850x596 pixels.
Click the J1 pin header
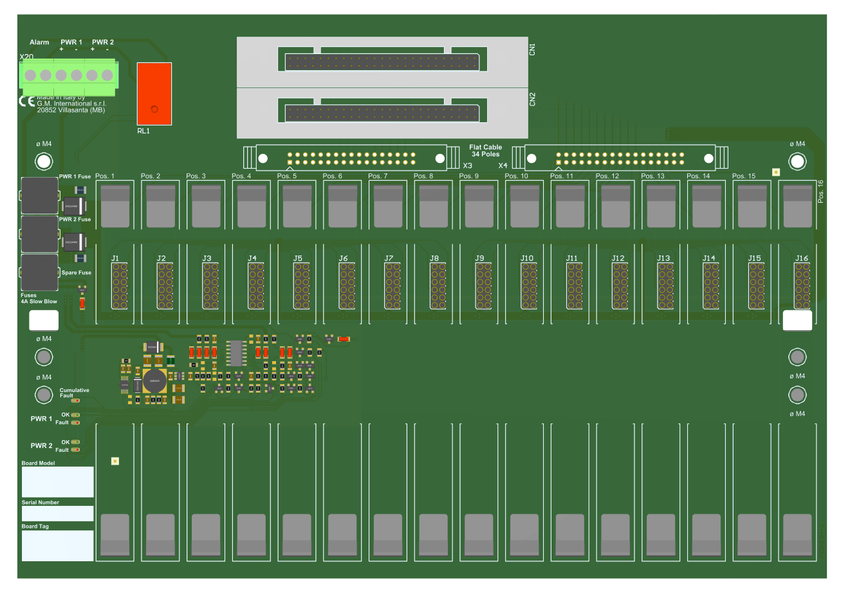point(118,285)
